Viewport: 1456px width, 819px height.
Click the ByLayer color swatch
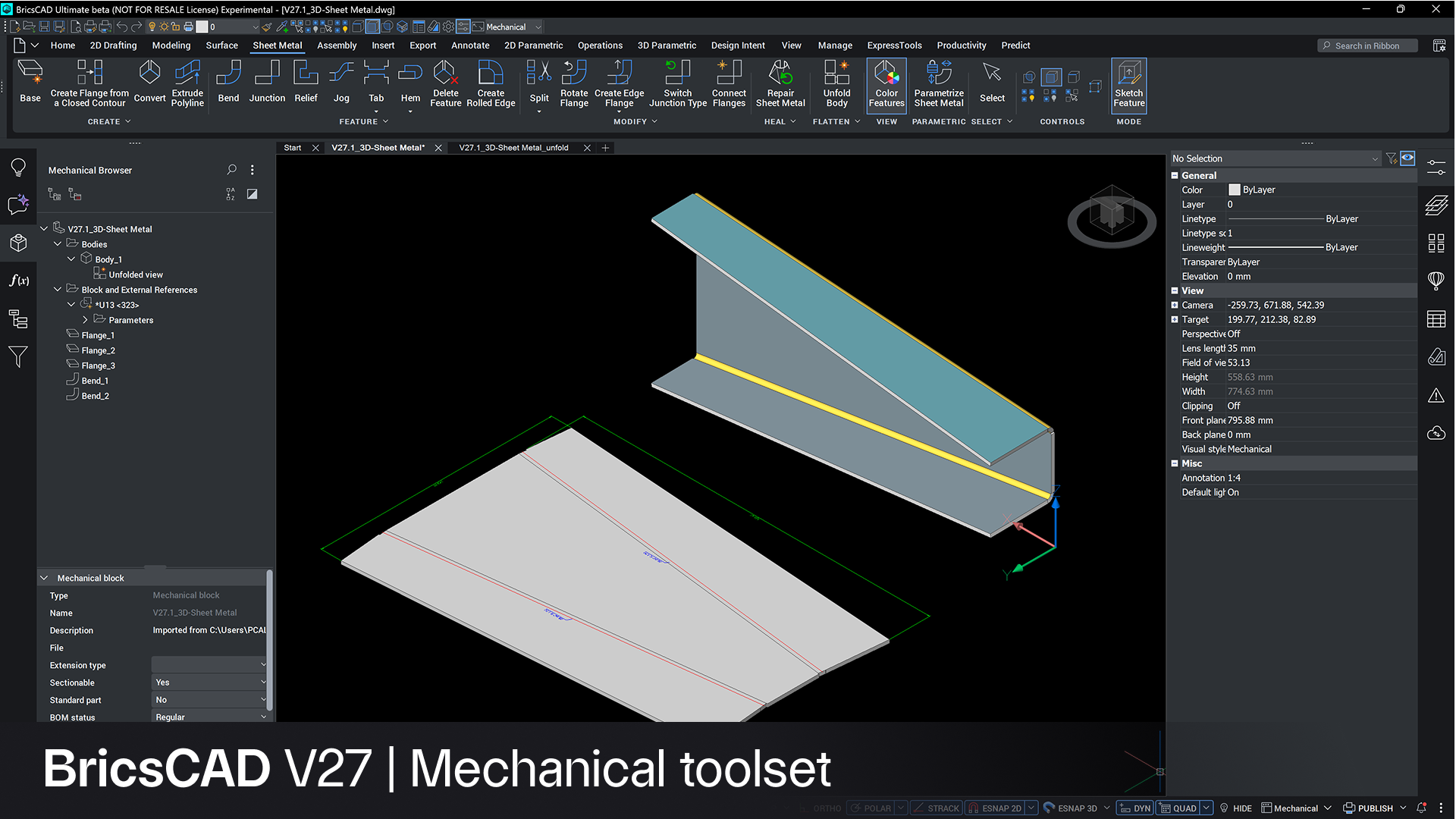[1234, 190]
